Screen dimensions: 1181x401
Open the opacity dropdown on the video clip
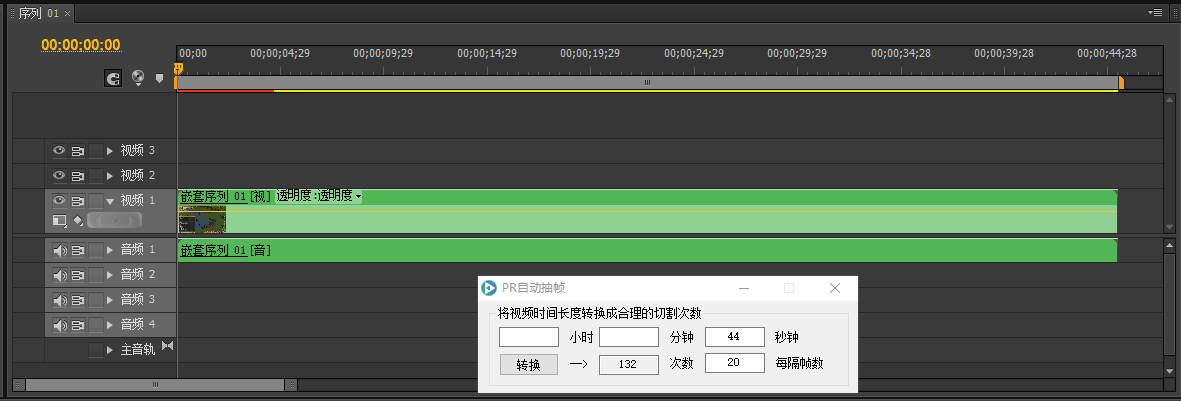pyautogui.click(x=358, y=196)
